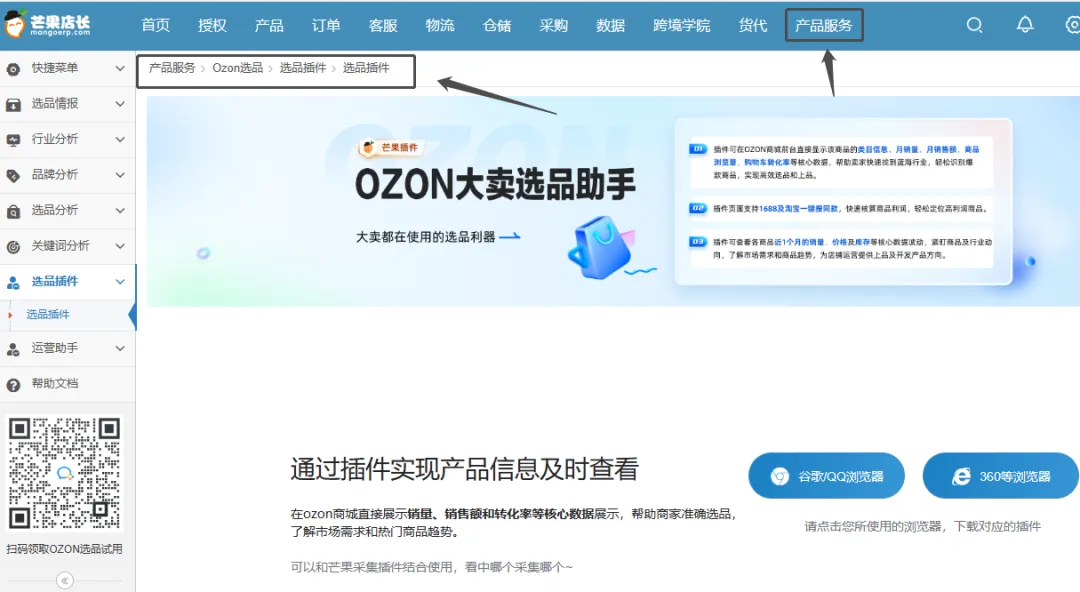Click the middle 选品插件 breadcrumb

point(303,68)
